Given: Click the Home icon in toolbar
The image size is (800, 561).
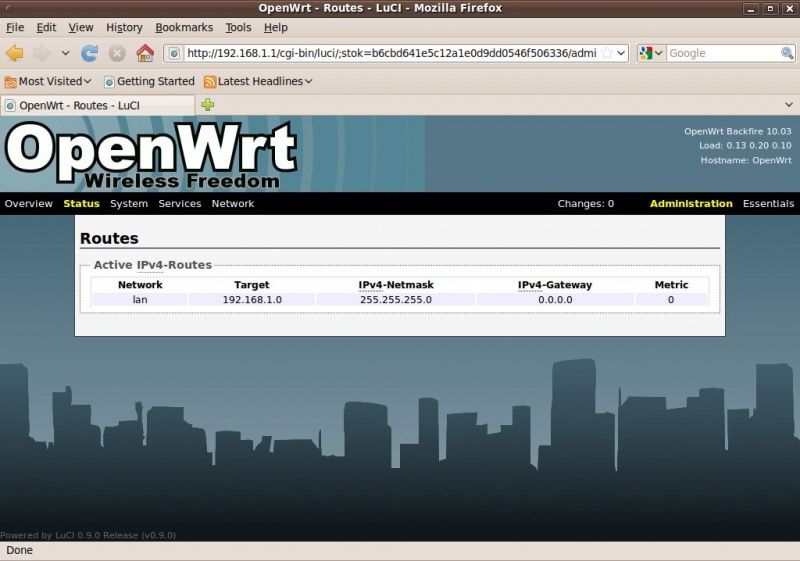Looking at the screenshot, I should [145, 53].
